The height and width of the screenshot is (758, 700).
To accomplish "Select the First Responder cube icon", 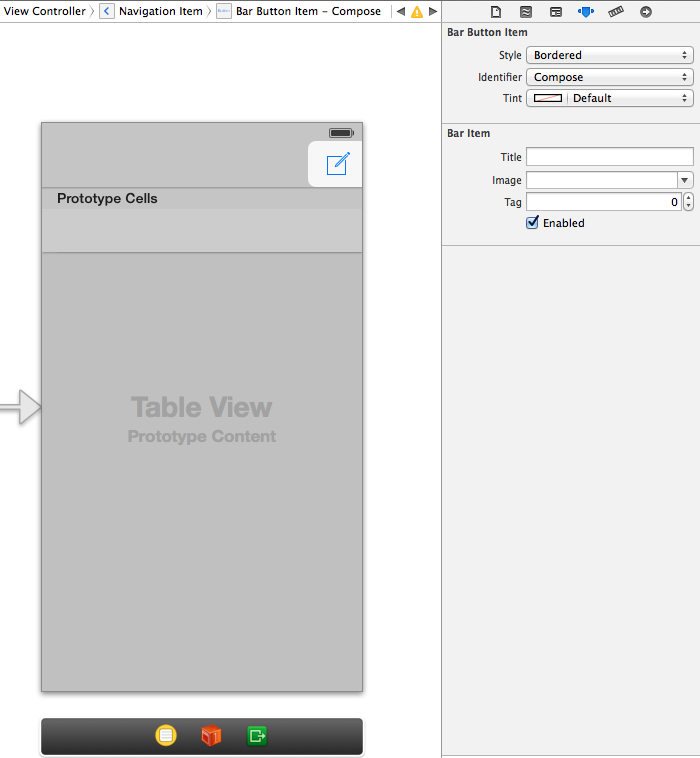I will point(211,736).
